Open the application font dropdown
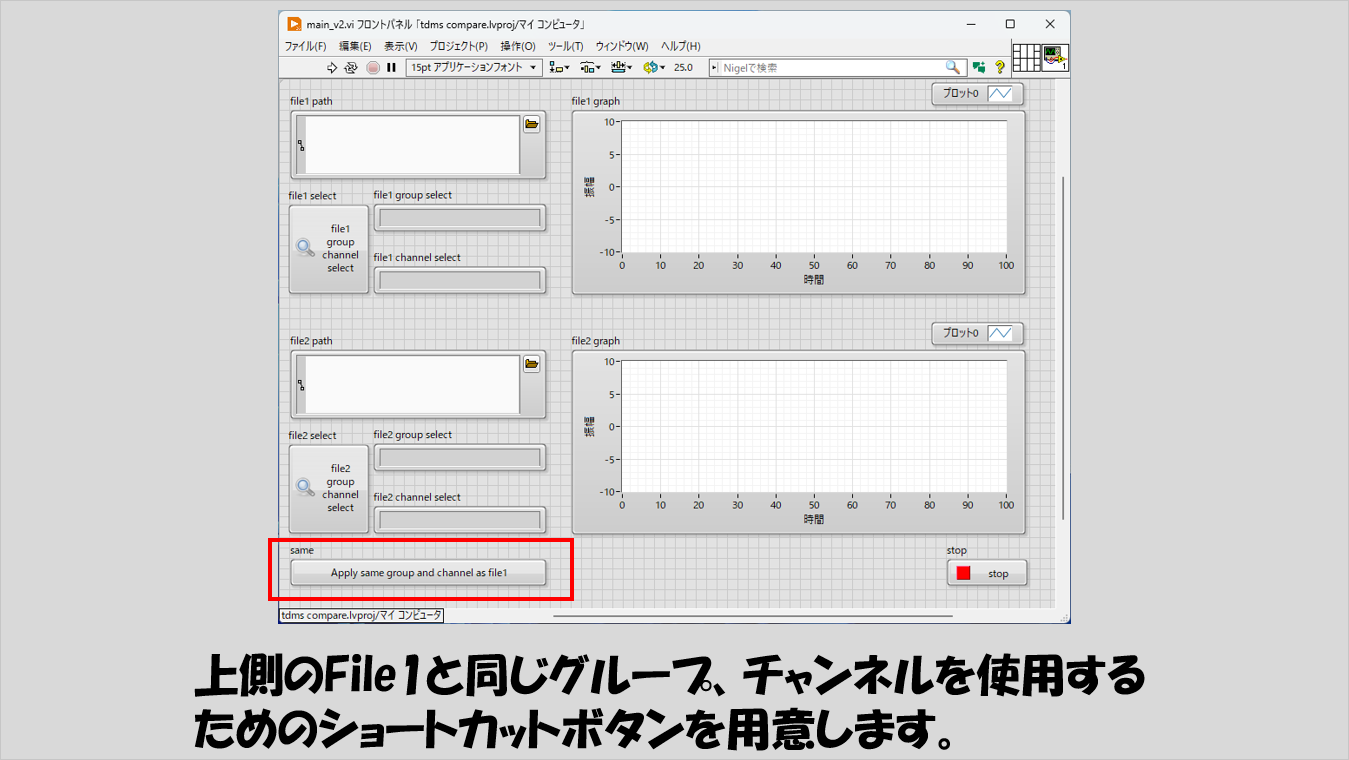1349x760 pixels. (x=474, y=68)
